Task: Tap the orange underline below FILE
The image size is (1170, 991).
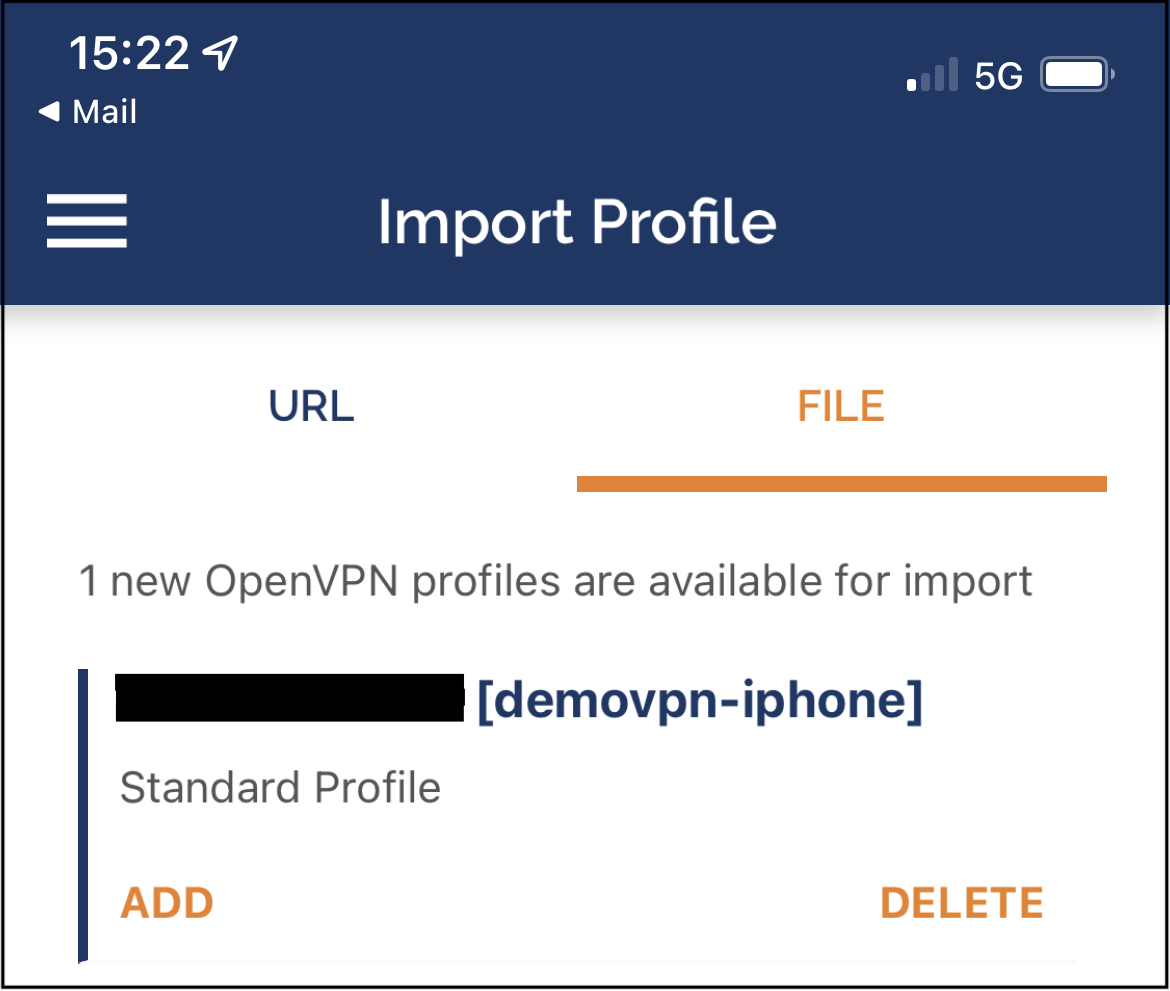Action: coord(841,484)
